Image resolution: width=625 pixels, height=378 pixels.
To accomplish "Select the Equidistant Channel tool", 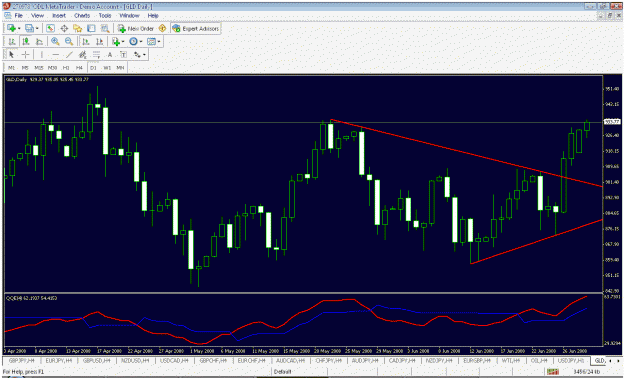I will click(83, 55).
